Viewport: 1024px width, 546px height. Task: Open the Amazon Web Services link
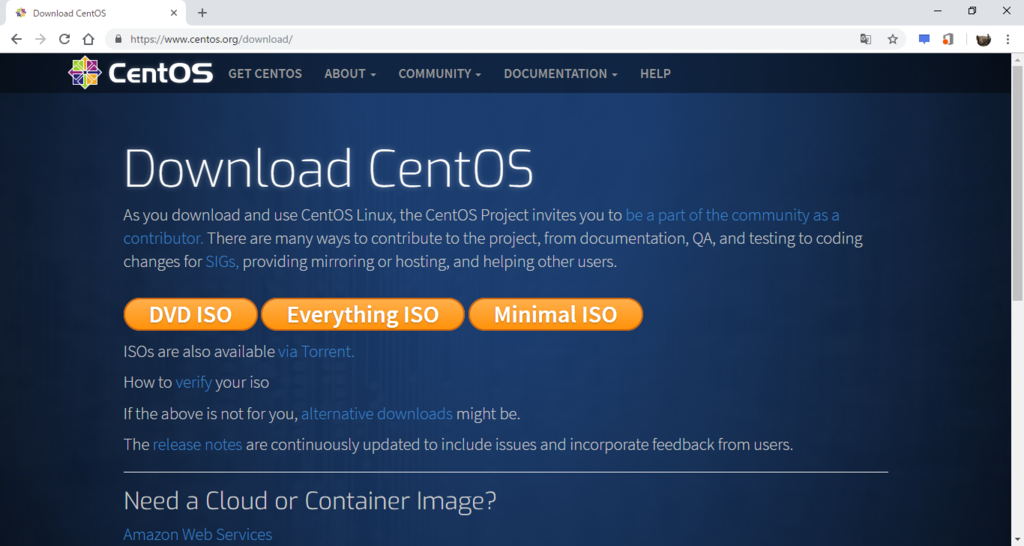click(x=197, y=534)
